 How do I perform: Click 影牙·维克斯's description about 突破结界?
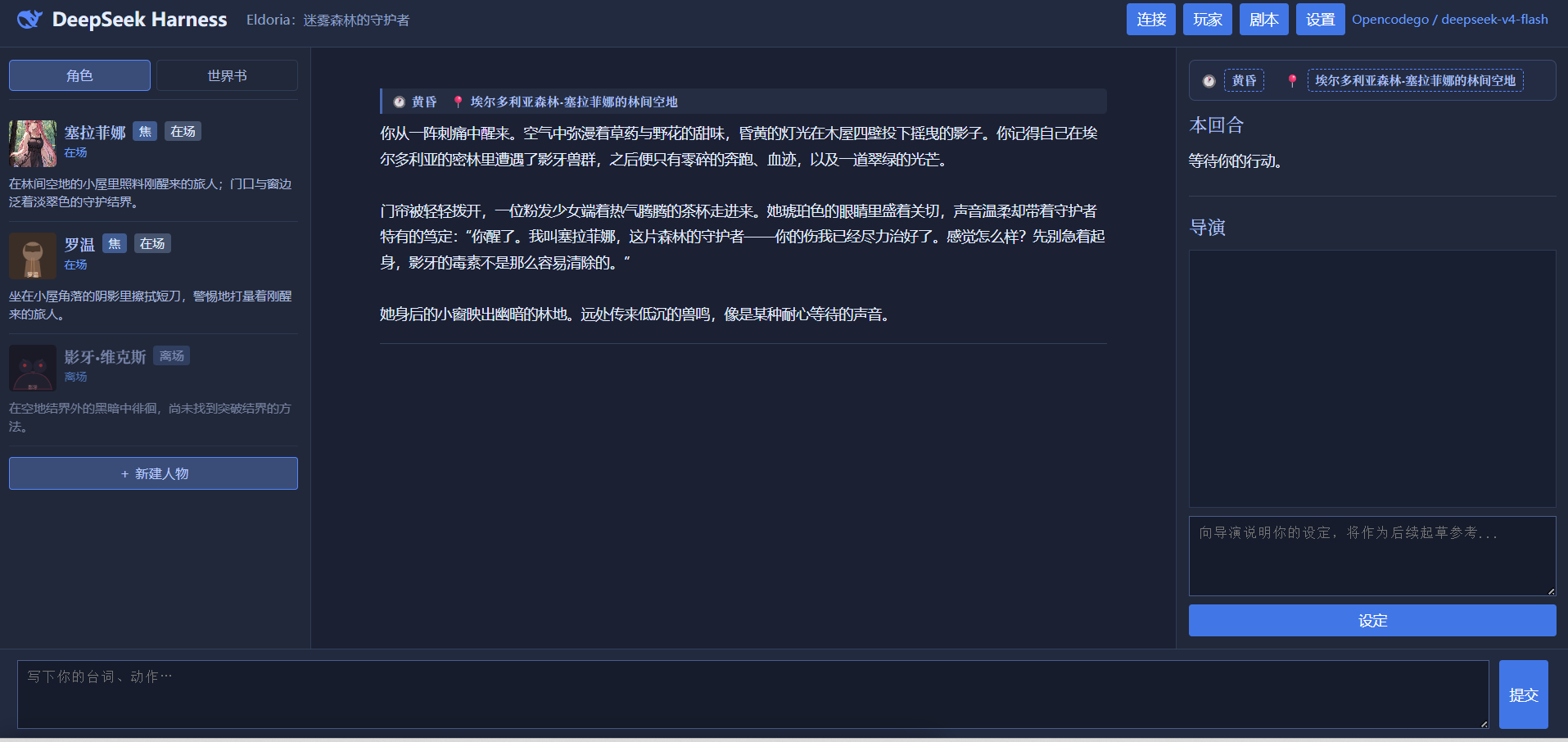[151, 418]
